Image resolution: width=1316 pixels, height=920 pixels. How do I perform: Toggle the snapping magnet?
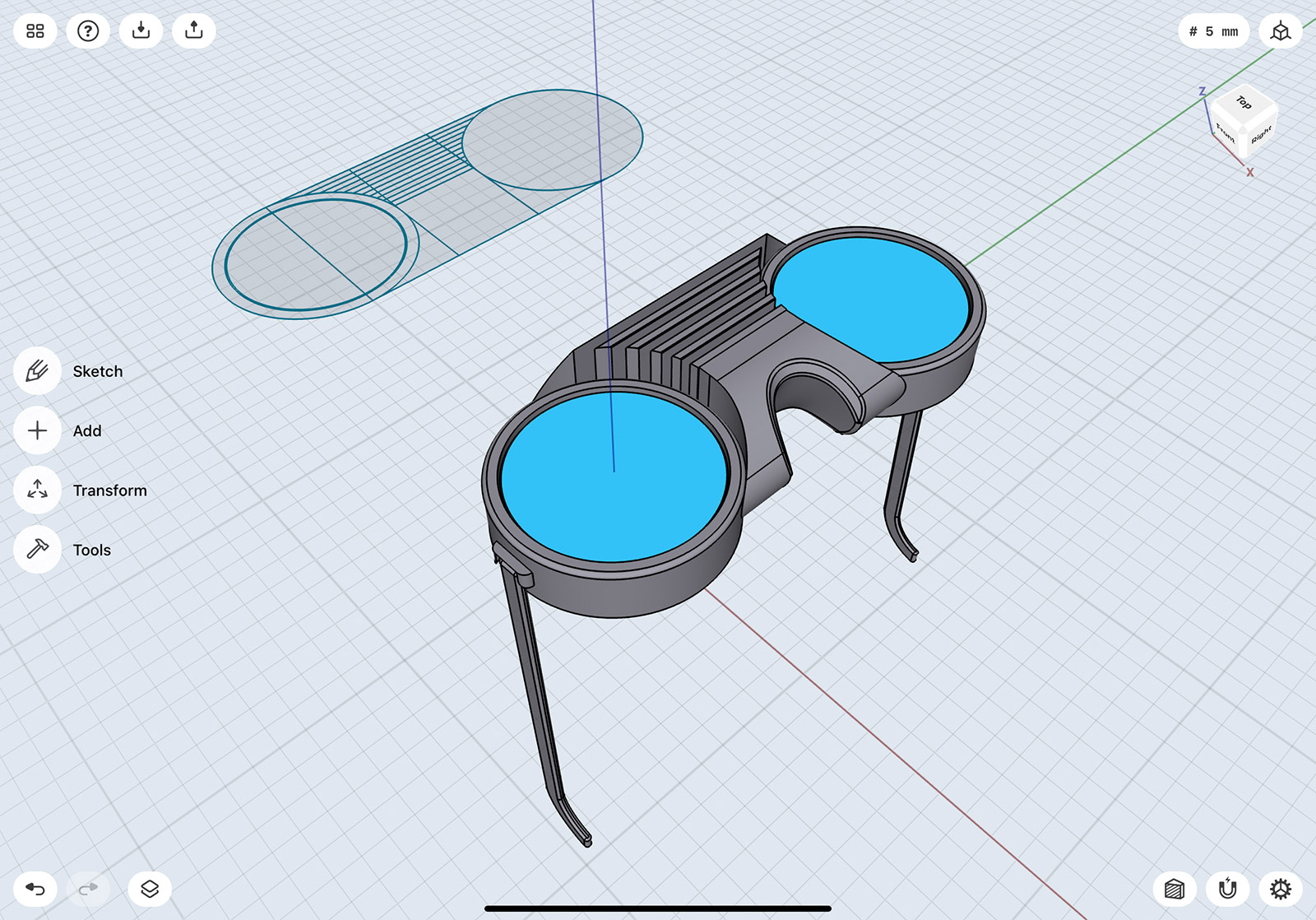pos(1228,889)
